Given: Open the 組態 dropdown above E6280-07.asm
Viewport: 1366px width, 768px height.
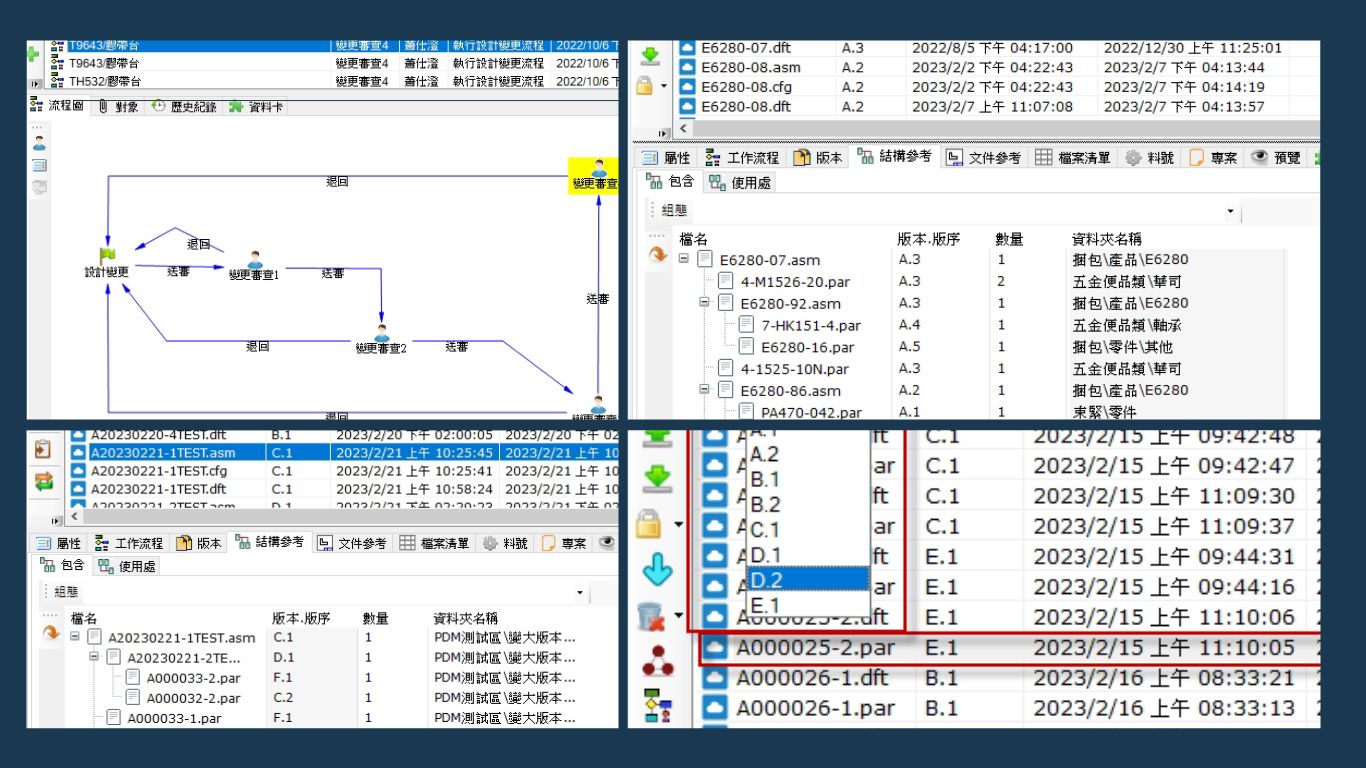Looking at the screenshot, I should click(x=1230, y=211).
